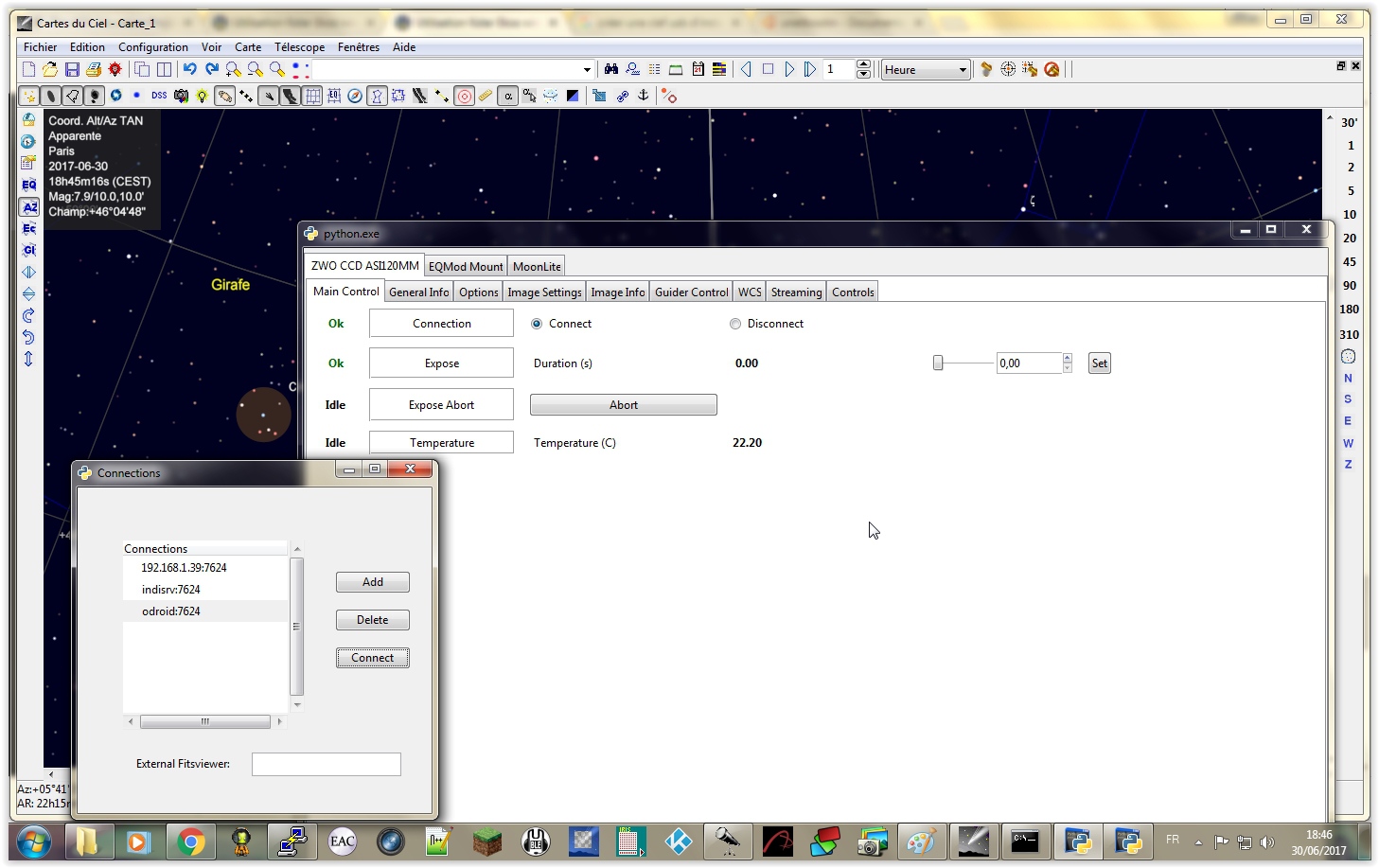
Task: Rotate the chart clockwise
Action: [x=29, y=315]
